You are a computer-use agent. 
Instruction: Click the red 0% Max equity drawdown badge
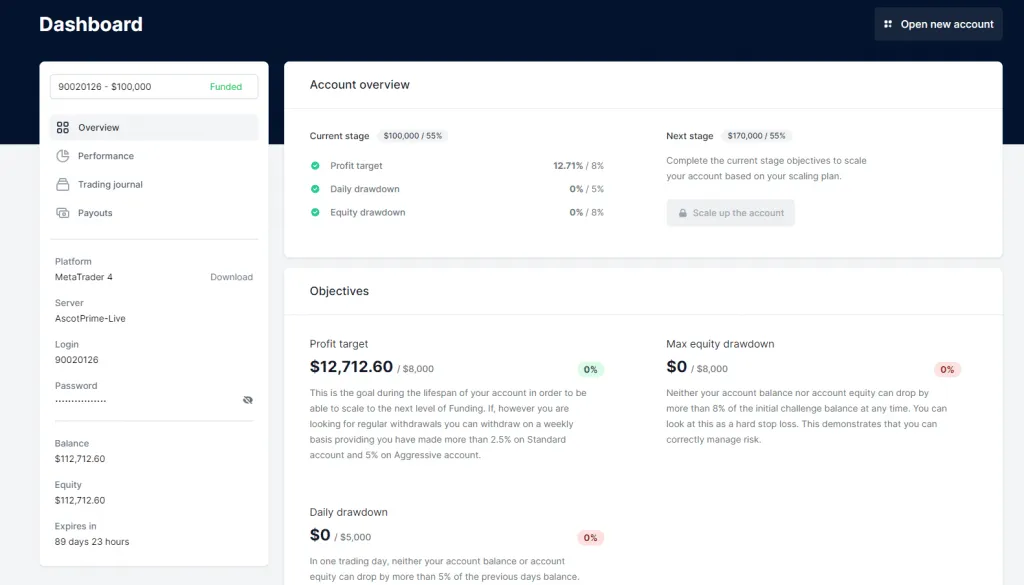(x=947, y=370)
